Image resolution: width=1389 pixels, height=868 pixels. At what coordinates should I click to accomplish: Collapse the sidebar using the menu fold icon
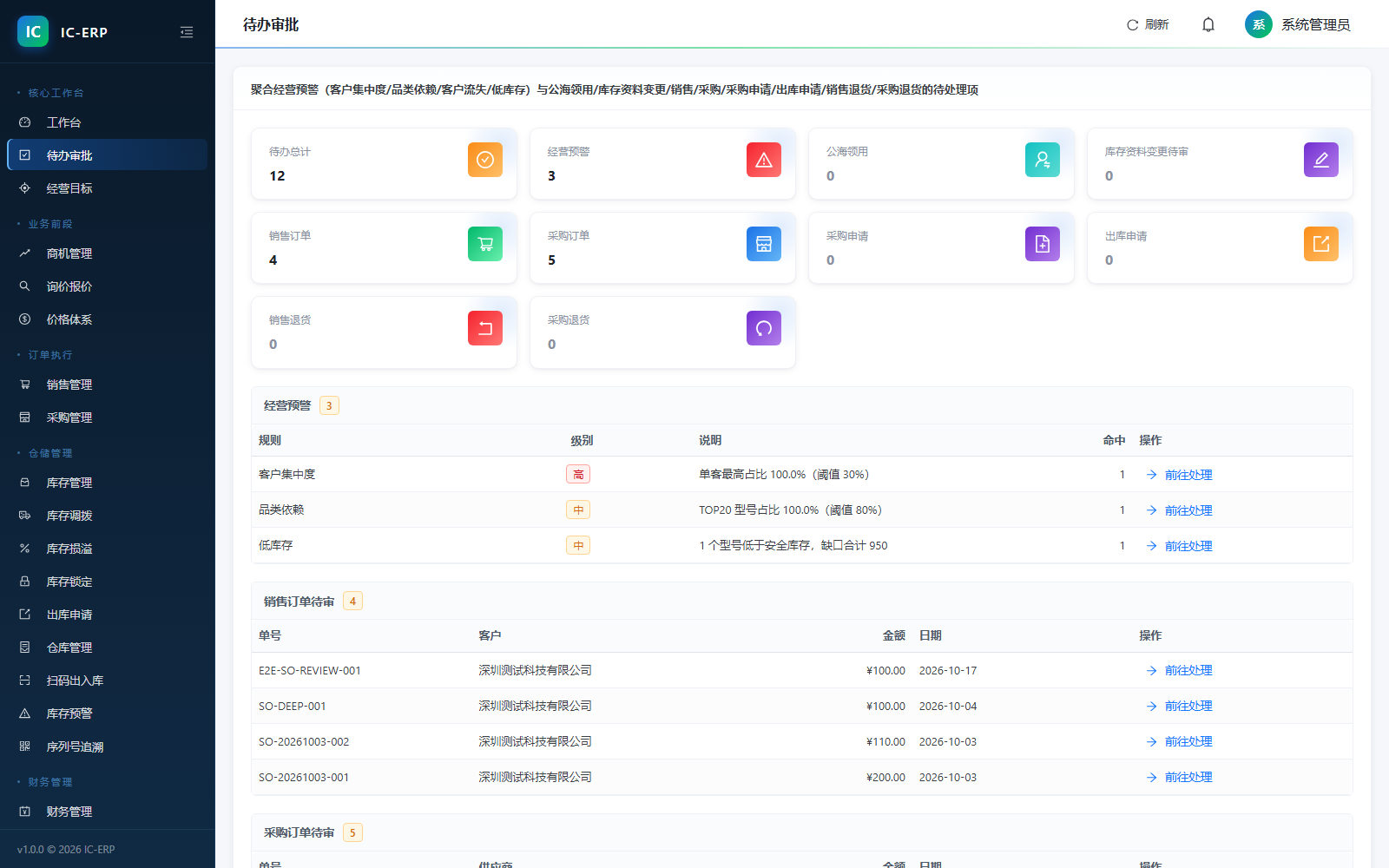[187, 32]
